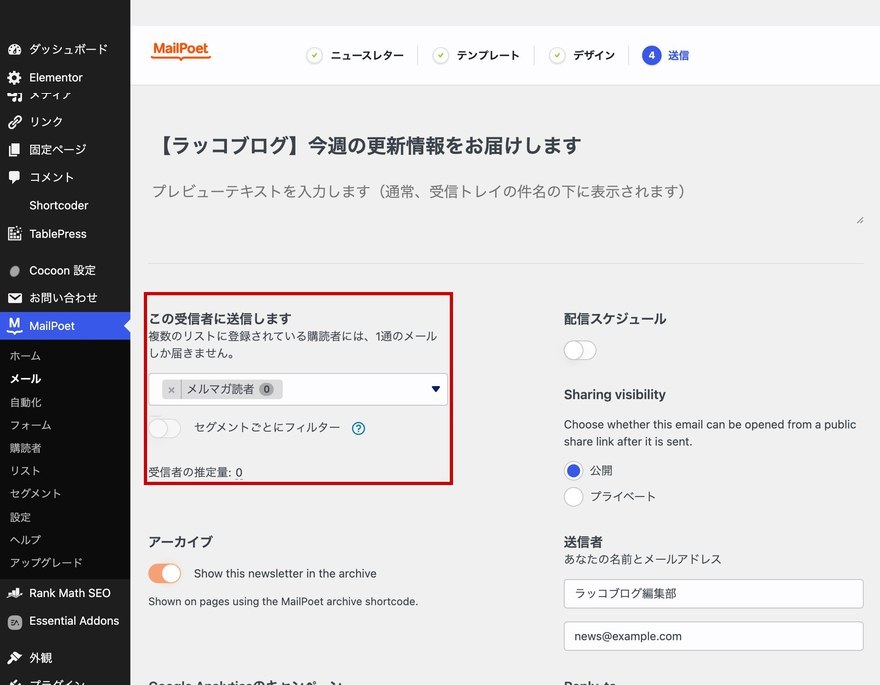The height and width of the screenshot is (685, 880).
Task: Go to the テンプレート step
Action: [488, 56]
